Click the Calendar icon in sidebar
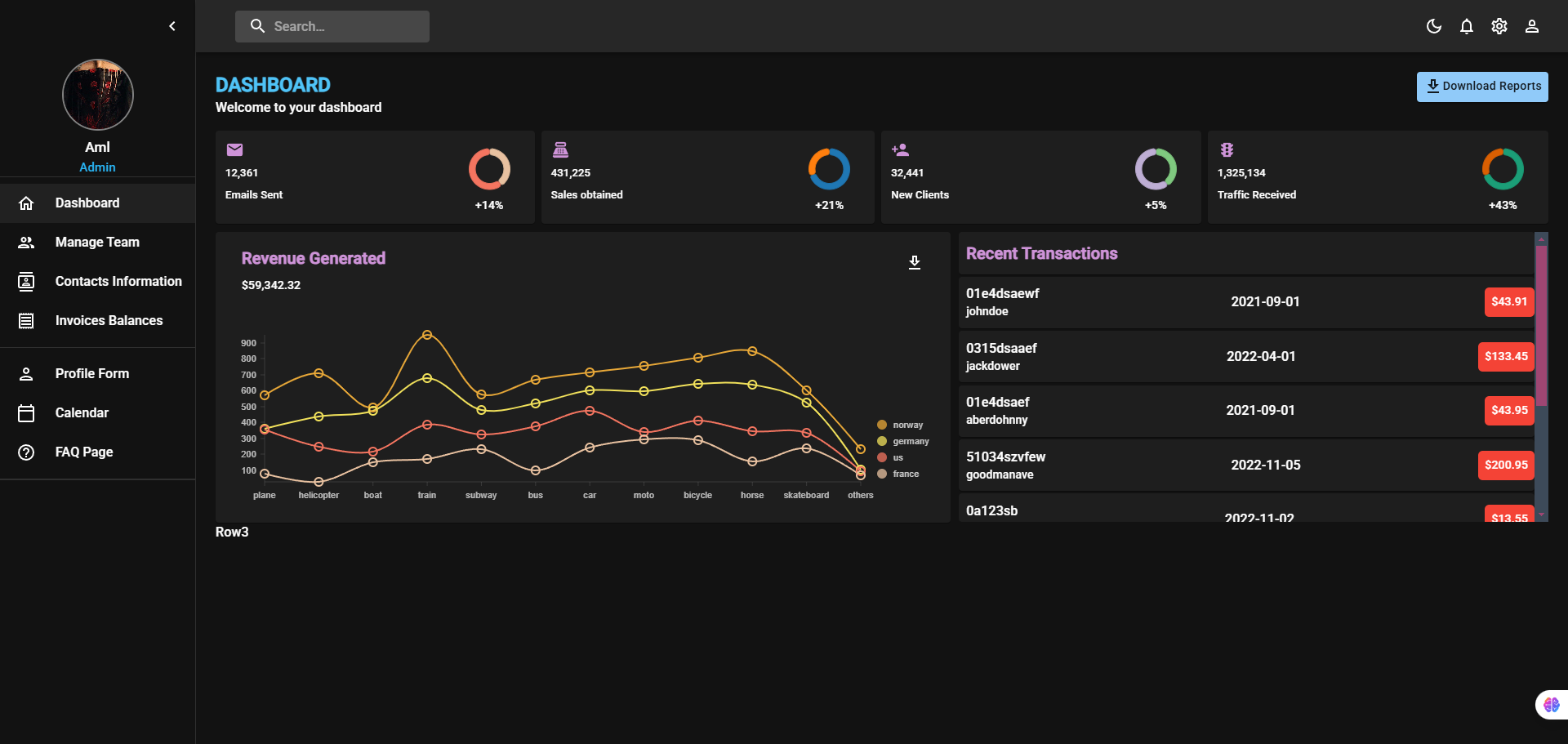The width and height of the screenshot is (1568, 744). [x=26, y=413]
